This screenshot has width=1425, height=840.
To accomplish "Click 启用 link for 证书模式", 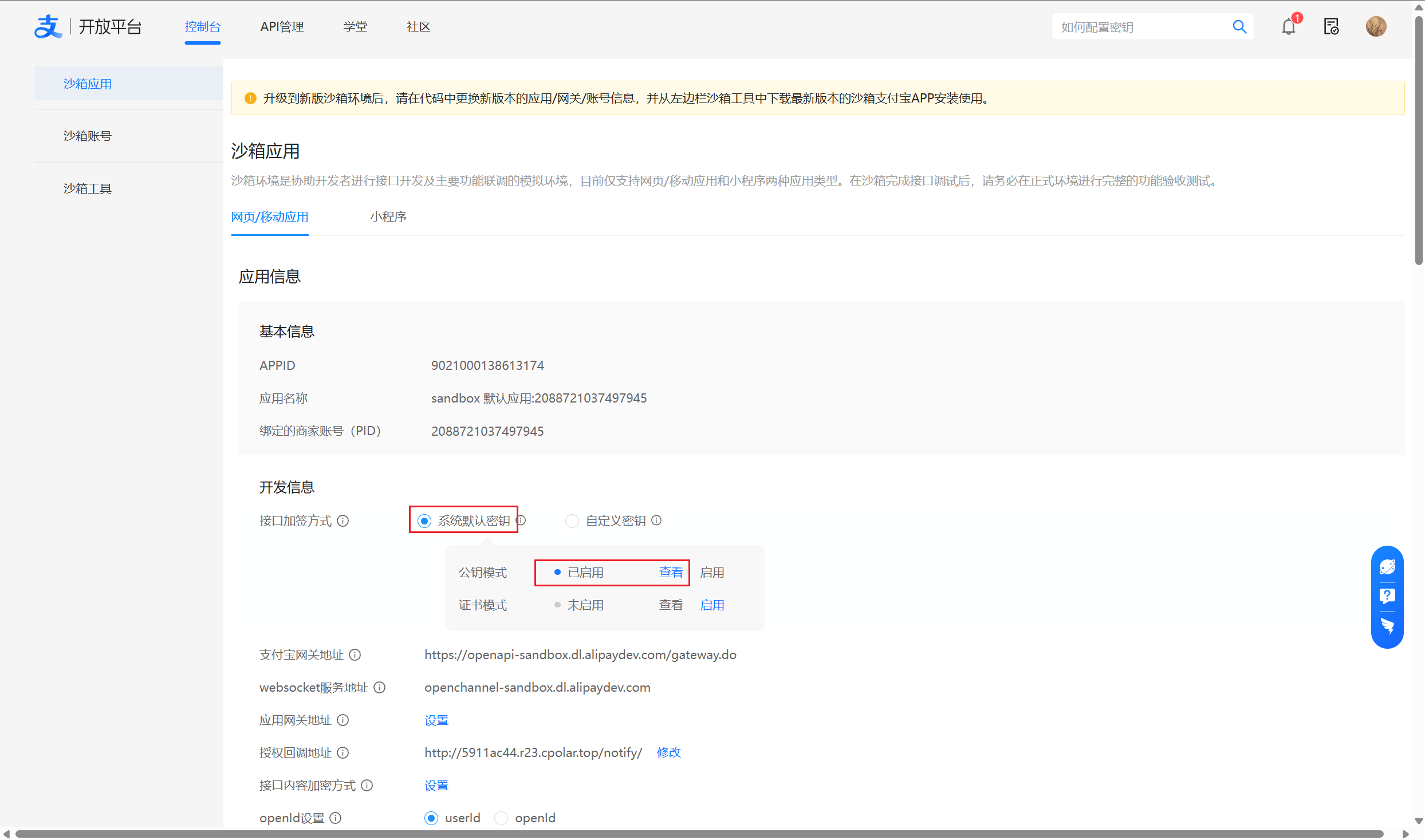I will pos(712,605).
